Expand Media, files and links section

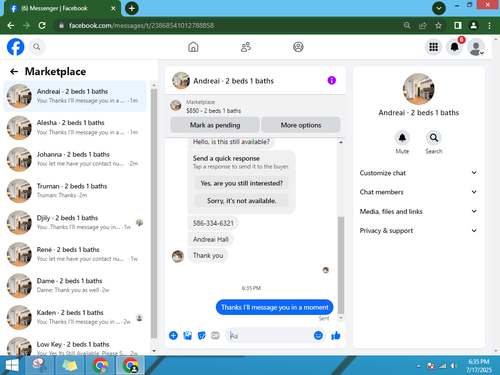coord(418,211)
